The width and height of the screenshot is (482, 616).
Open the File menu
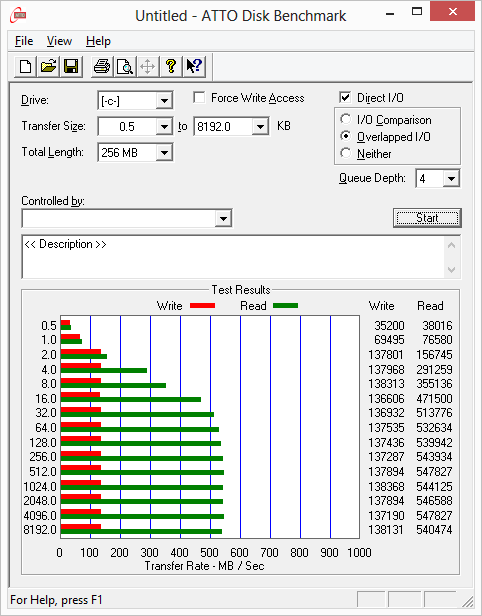[x=24, y=41]
